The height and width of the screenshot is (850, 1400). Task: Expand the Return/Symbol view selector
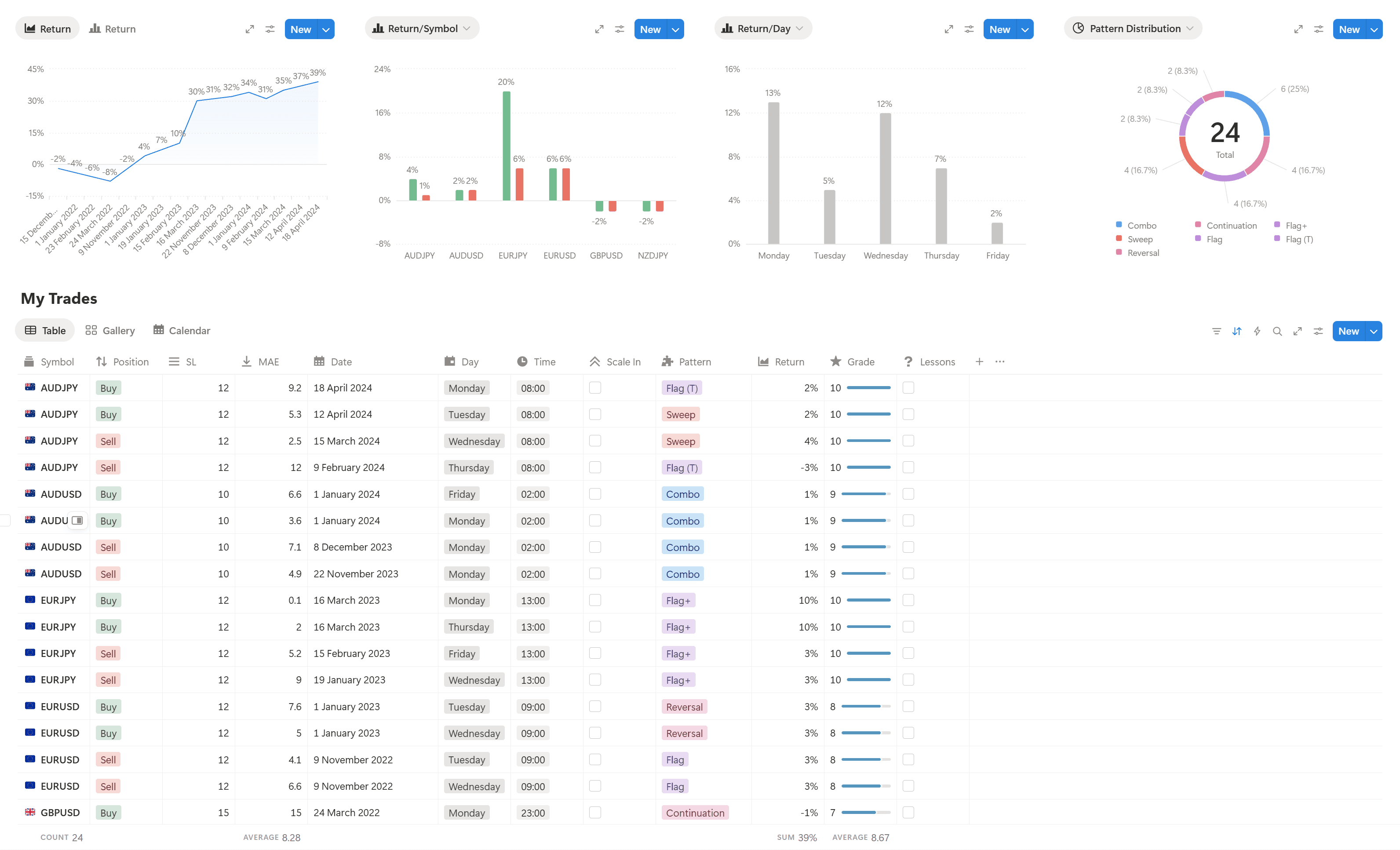pyautogui.click(x=422, y=29)
